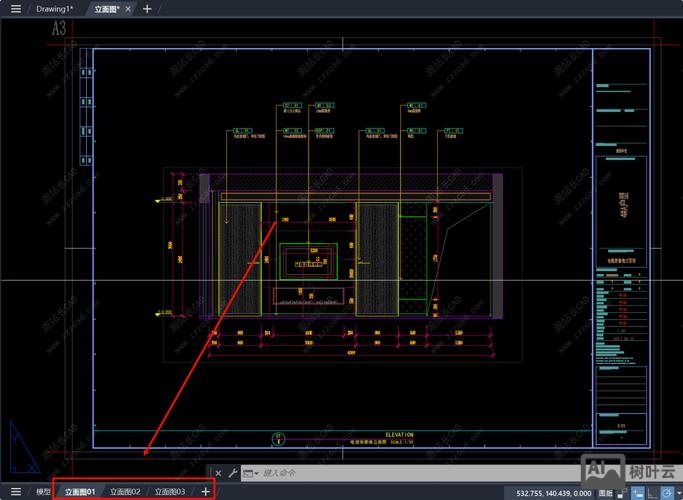
Task: Switch to the Drawing1* file tab
Action: [x=54, y=9]
